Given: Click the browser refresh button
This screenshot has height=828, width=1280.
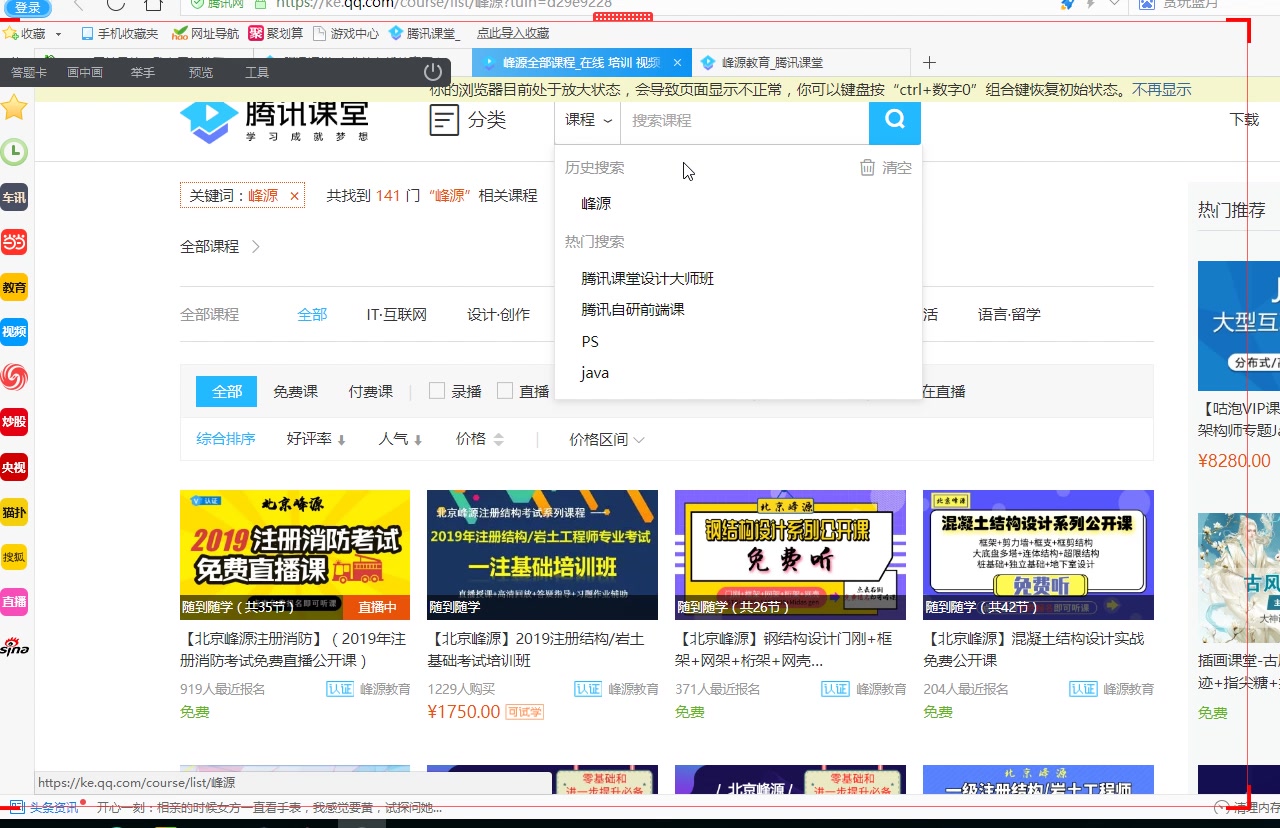Looking at the screenshot, I should point(116,4).
